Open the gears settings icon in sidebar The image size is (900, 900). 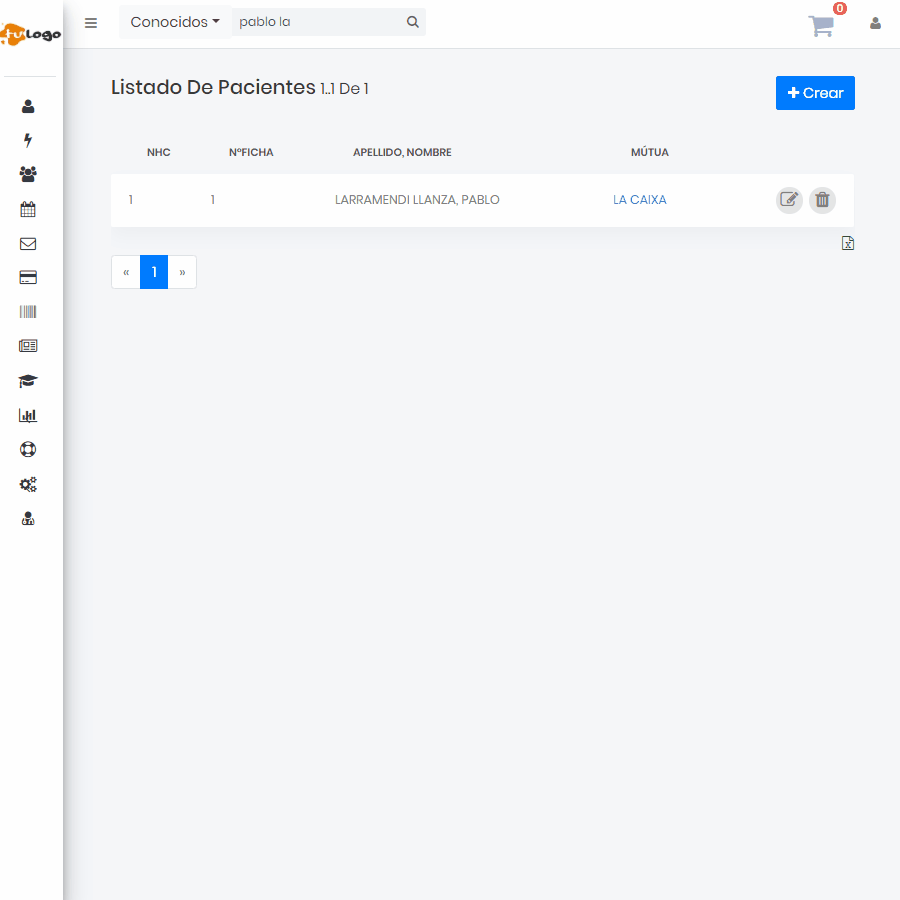coord(28,485)
